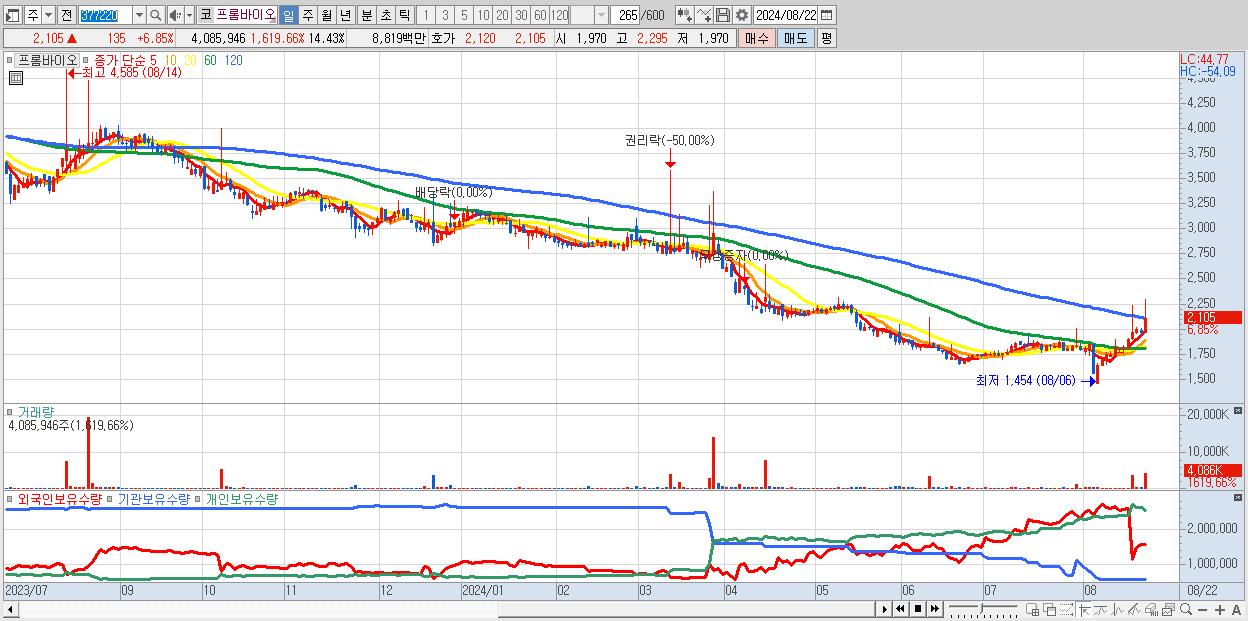Click the dotted line chart compare icon

pos(1066,609)
